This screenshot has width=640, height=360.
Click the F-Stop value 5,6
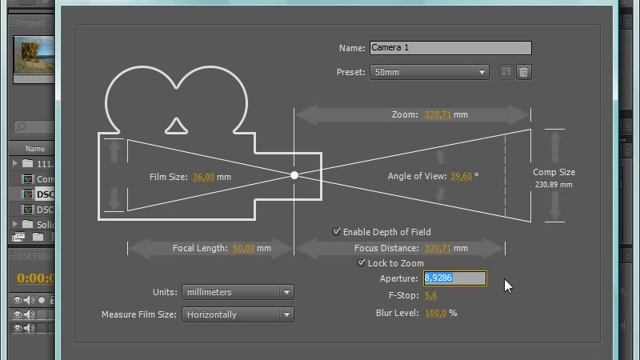(x=431, y=296)
